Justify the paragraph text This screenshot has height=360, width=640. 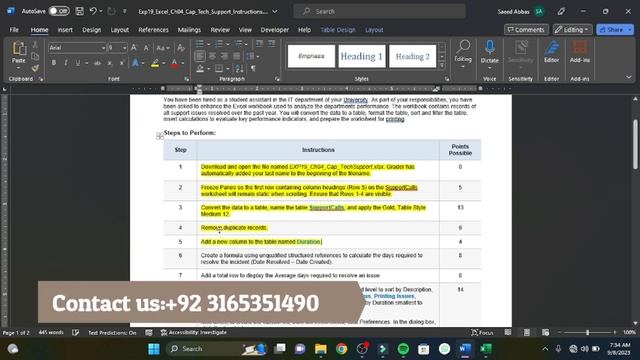click(237, 56)
